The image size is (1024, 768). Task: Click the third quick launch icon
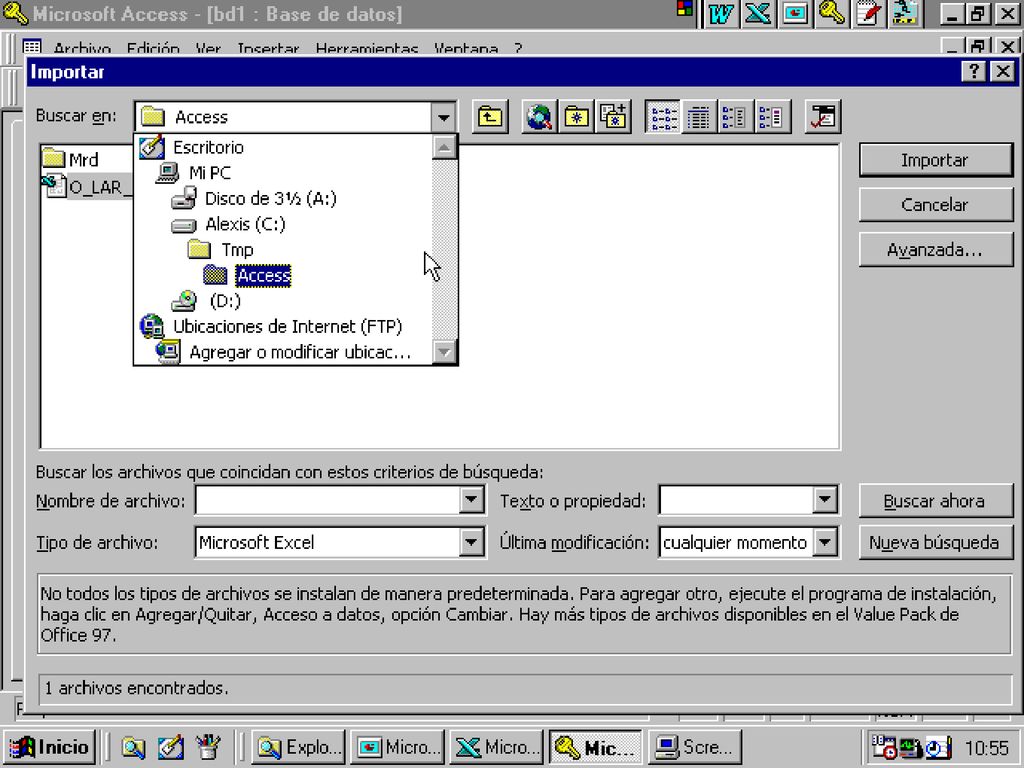[208, 747]
